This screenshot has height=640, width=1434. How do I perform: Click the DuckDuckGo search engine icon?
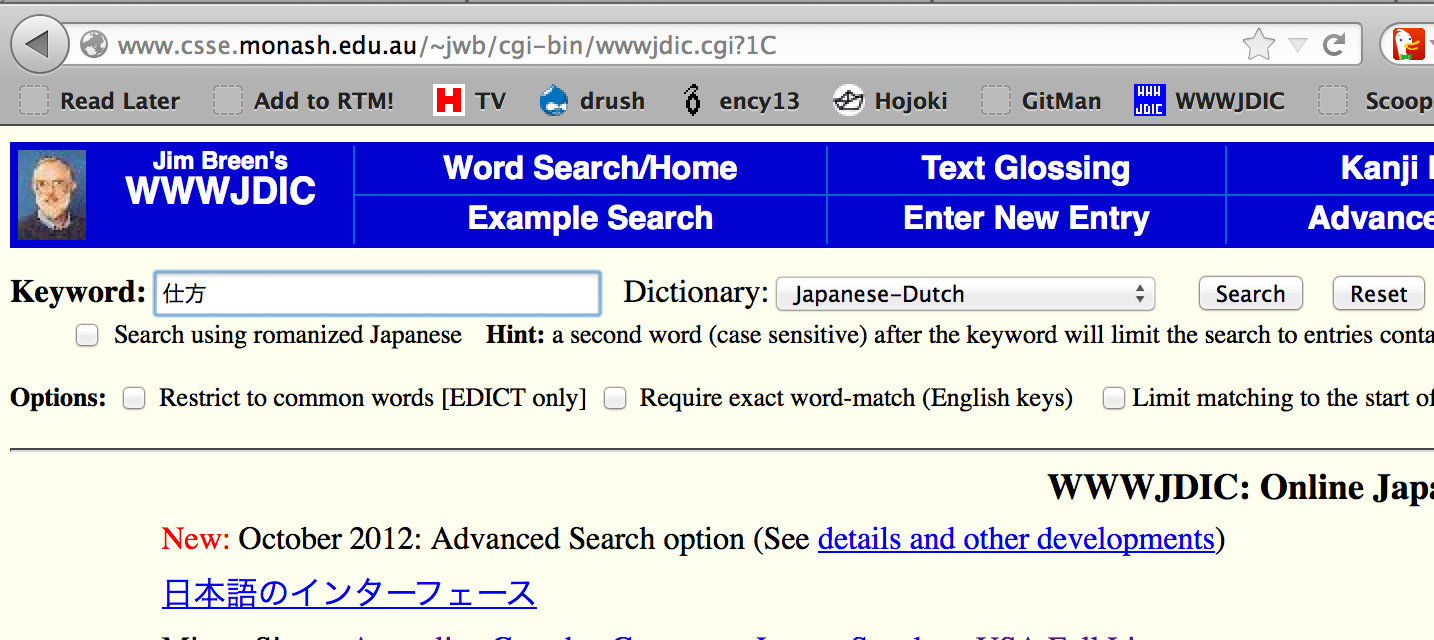click(x=1407, y=45)
